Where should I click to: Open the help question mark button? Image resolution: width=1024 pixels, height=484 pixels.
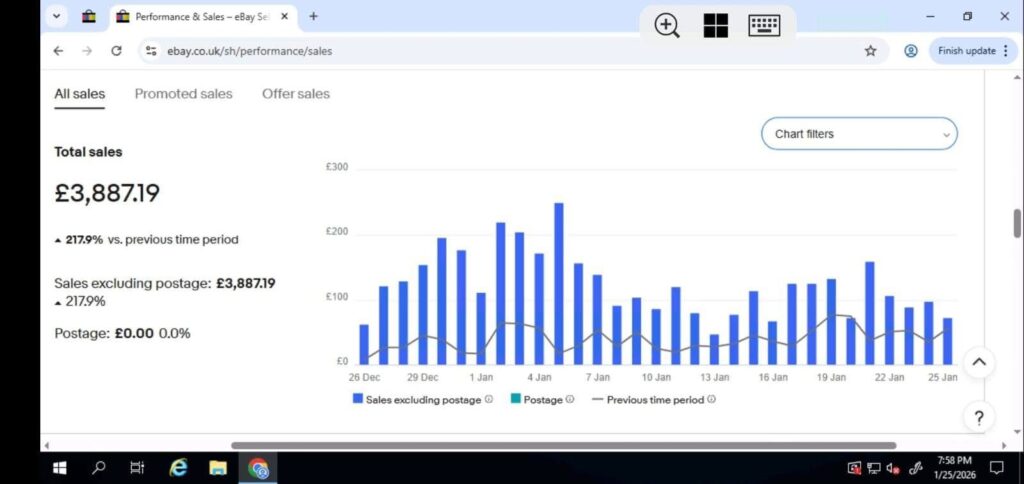point(979,418)
